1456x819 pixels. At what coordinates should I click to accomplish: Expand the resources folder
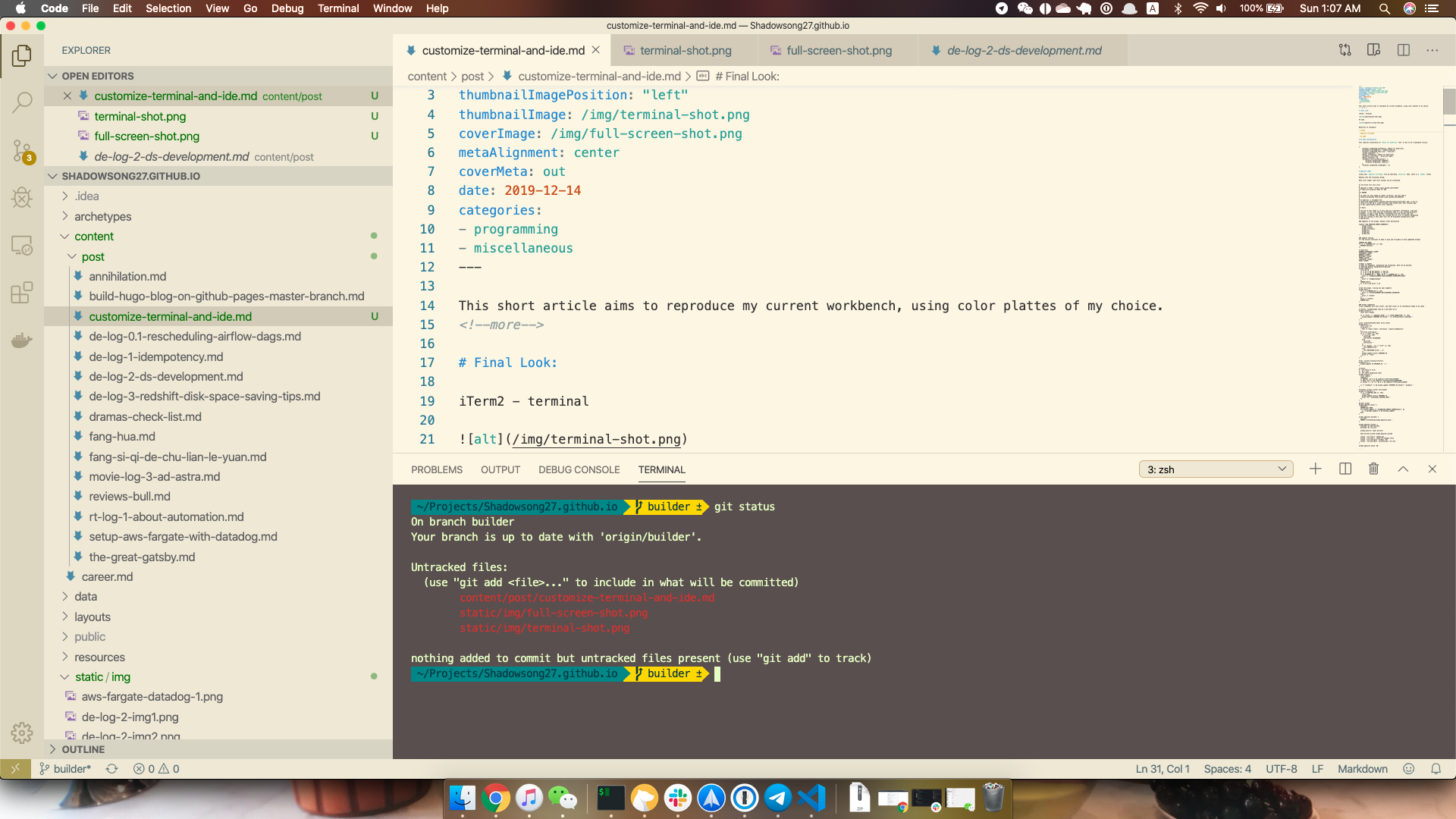click(99, 657)
